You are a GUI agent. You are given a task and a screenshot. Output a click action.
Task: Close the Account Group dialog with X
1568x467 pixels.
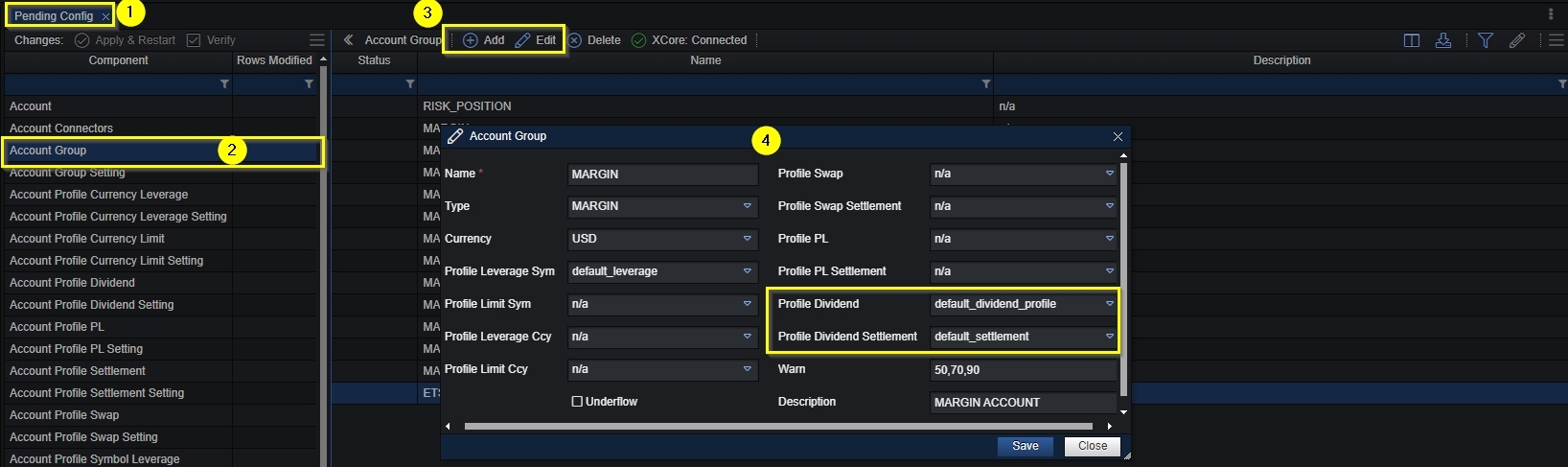coord(1118,137)
